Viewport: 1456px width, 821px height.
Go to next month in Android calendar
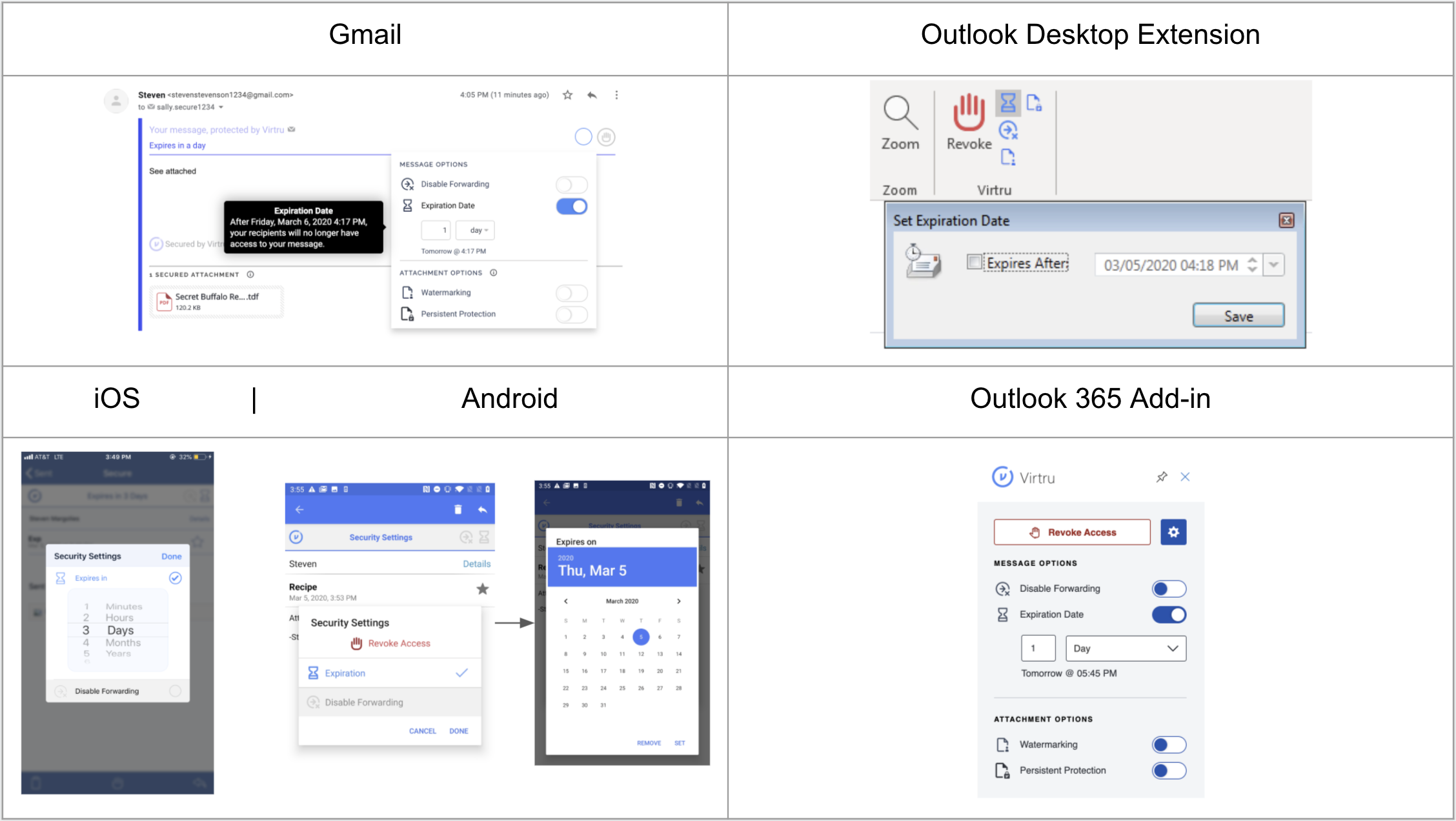[678, 601]
